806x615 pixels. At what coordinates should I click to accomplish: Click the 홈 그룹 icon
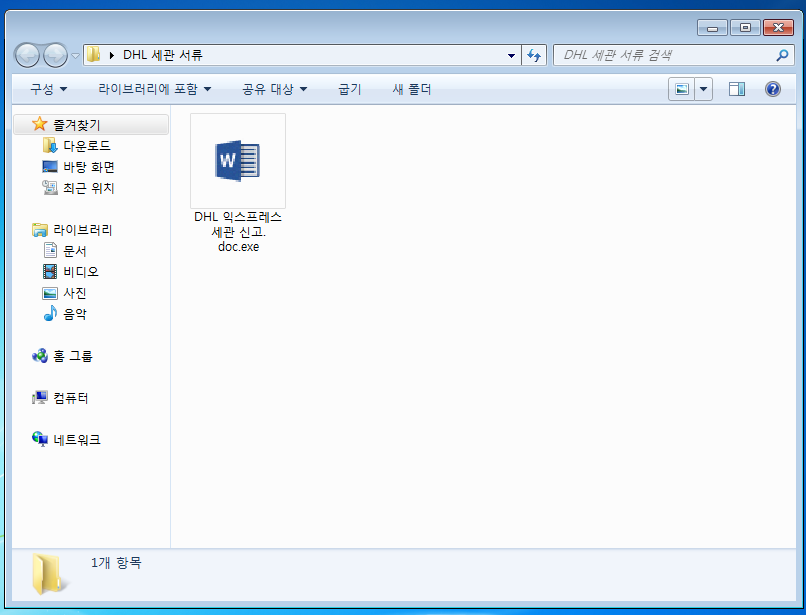click(x=40, y=355)
